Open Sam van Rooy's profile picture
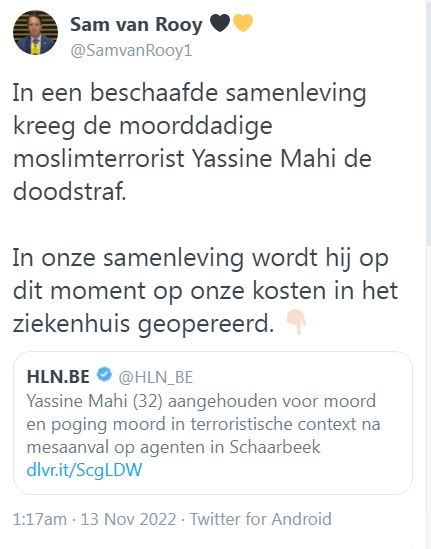Viewport: 431px width, 549px height. 35,32
